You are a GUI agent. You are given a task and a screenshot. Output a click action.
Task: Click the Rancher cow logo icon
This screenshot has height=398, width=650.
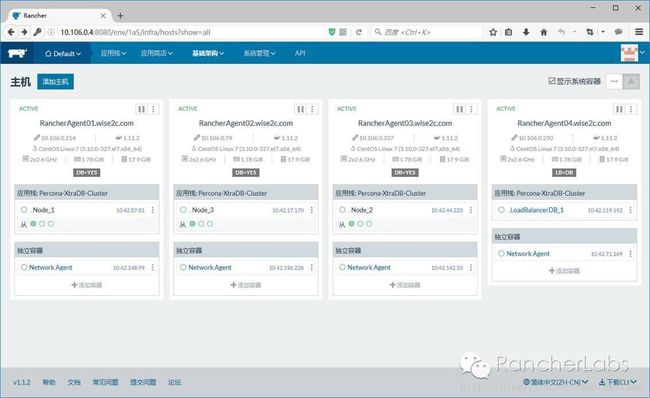17,53
